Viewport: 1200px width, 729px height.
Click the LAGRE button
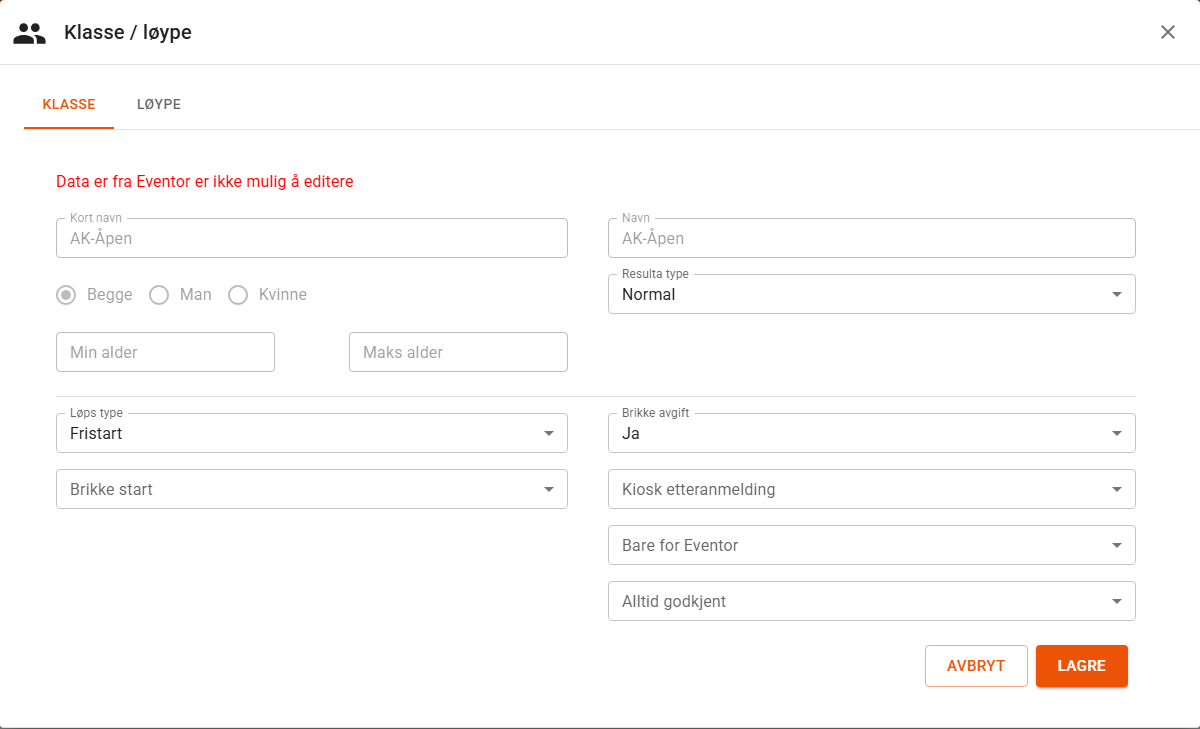tap(1082, 666)
